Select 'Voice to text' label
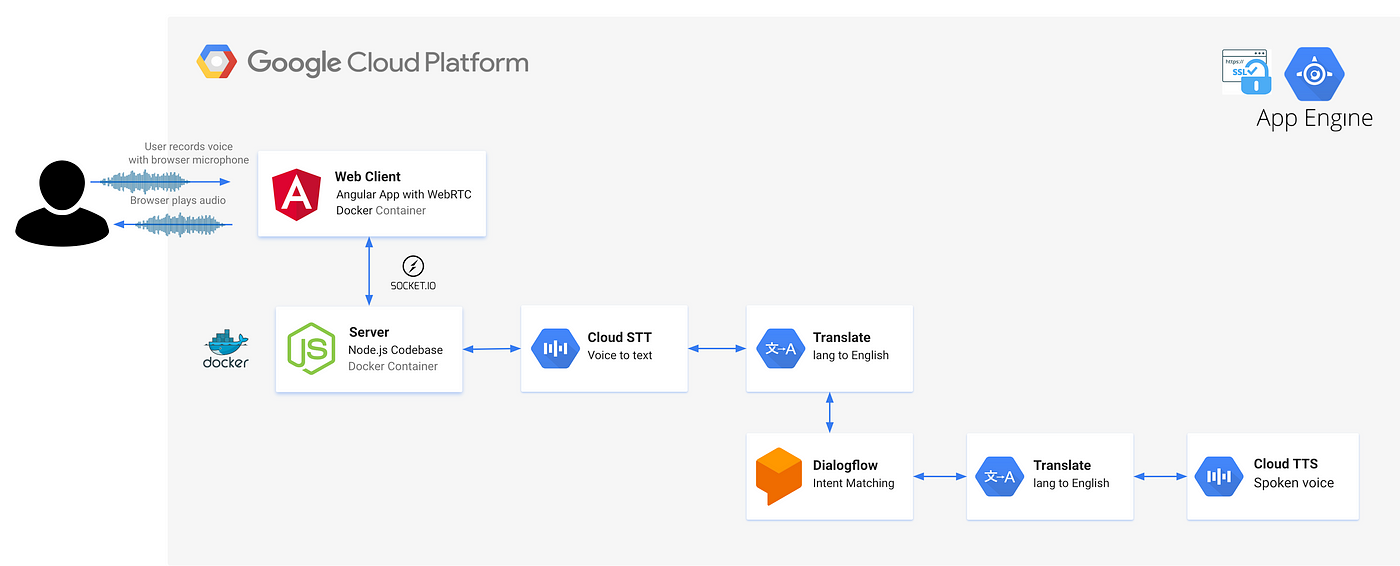 point(620,355)
